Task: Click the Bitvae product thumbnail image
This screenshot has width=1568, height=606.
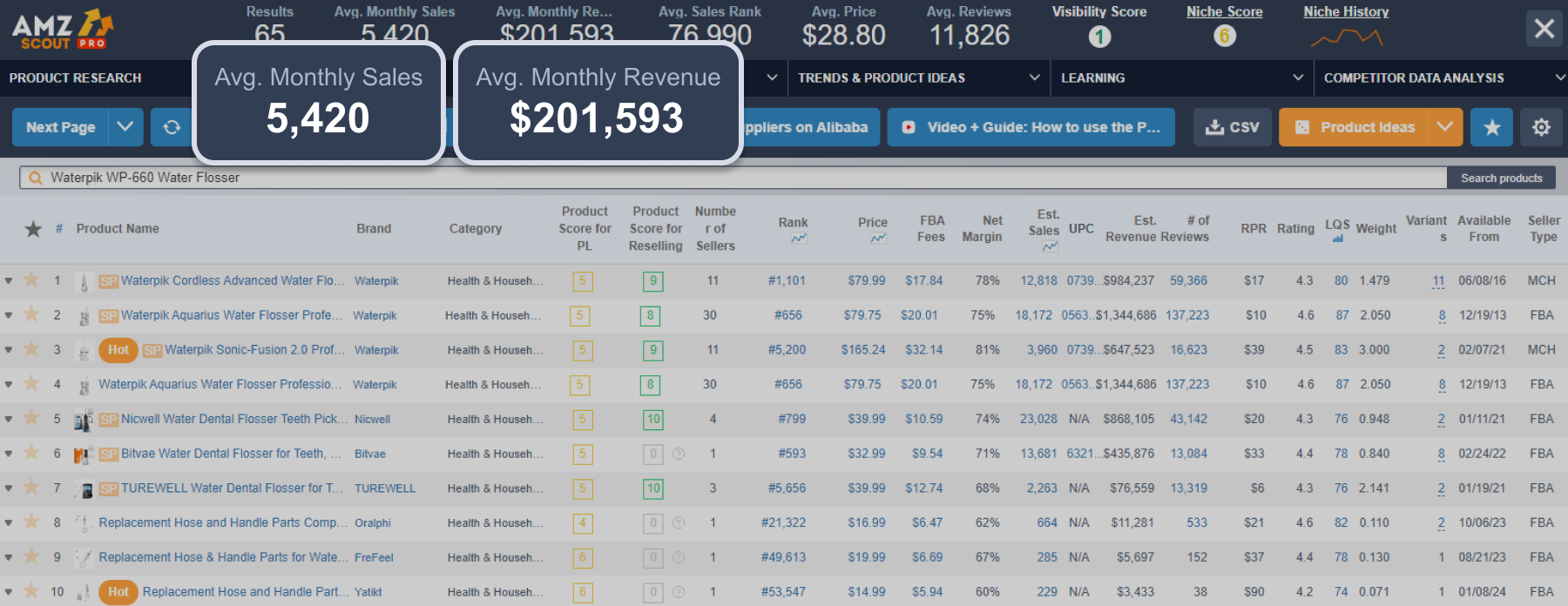Action: coord(84,454)
